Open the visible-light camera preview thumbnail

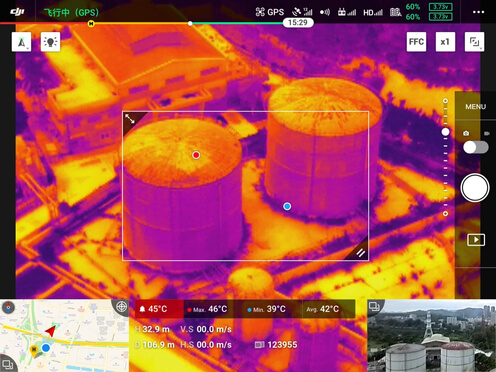coord(432,336)
